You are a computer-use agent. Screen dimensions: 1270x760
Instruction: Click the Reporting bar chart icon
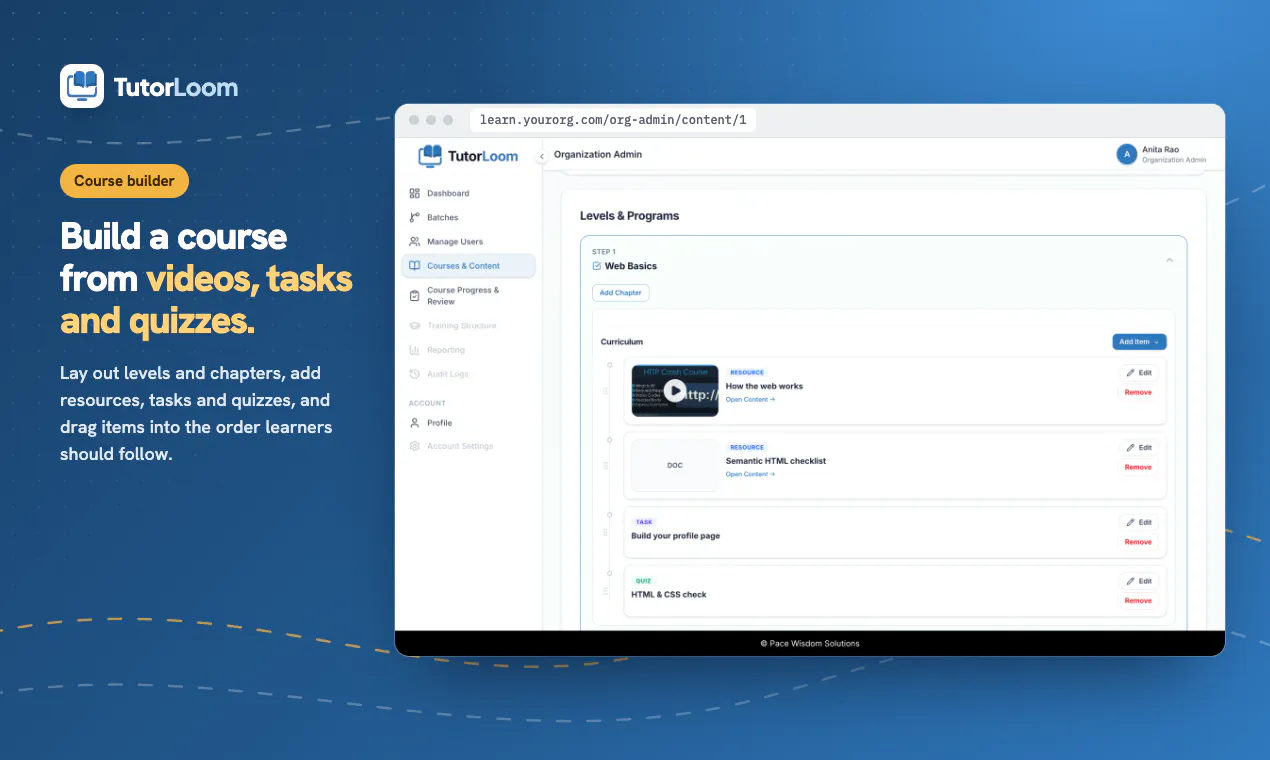415,350
